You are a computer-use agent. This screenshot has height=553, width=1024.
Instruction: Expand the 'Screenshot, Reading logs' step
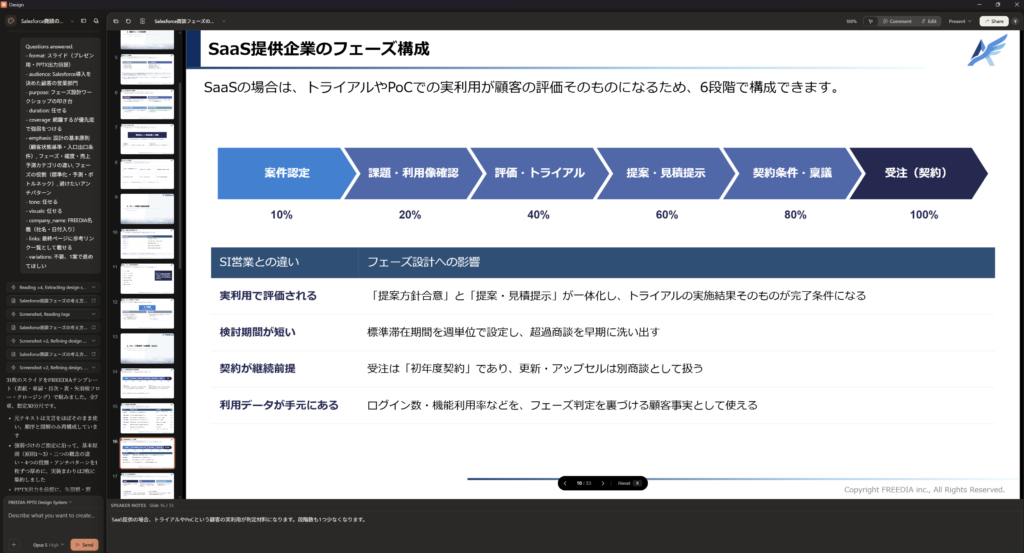point(54,314)
